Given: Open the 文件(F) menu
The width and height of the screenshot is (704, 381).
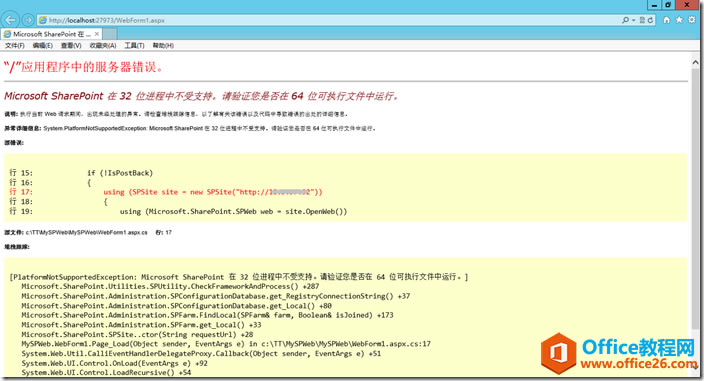Looking at the screenshot, I should pyautogui.click(x=15, y=45).
